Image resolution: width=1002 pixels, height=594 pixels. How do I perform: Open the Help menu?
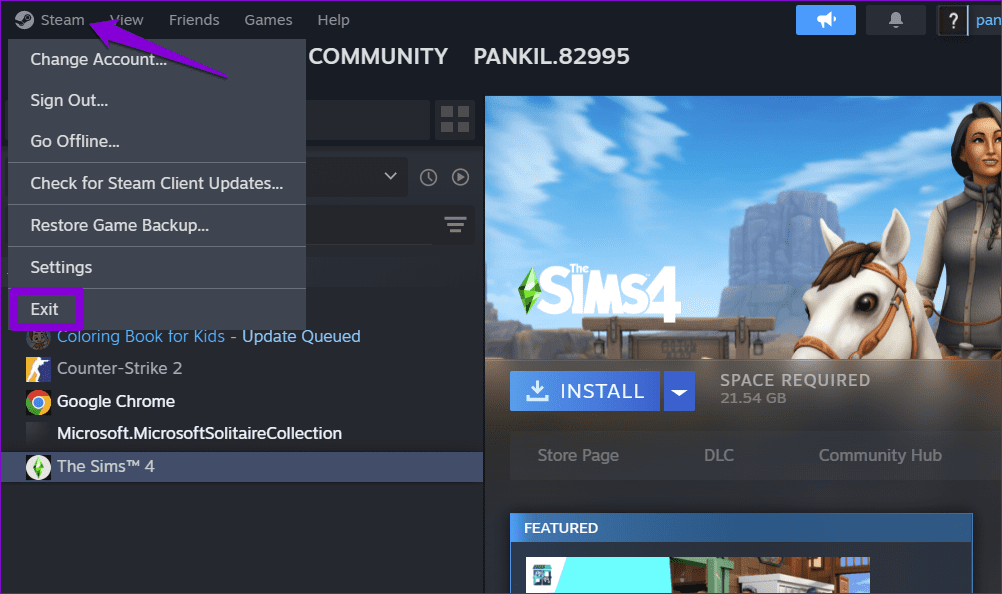(334, 20)
